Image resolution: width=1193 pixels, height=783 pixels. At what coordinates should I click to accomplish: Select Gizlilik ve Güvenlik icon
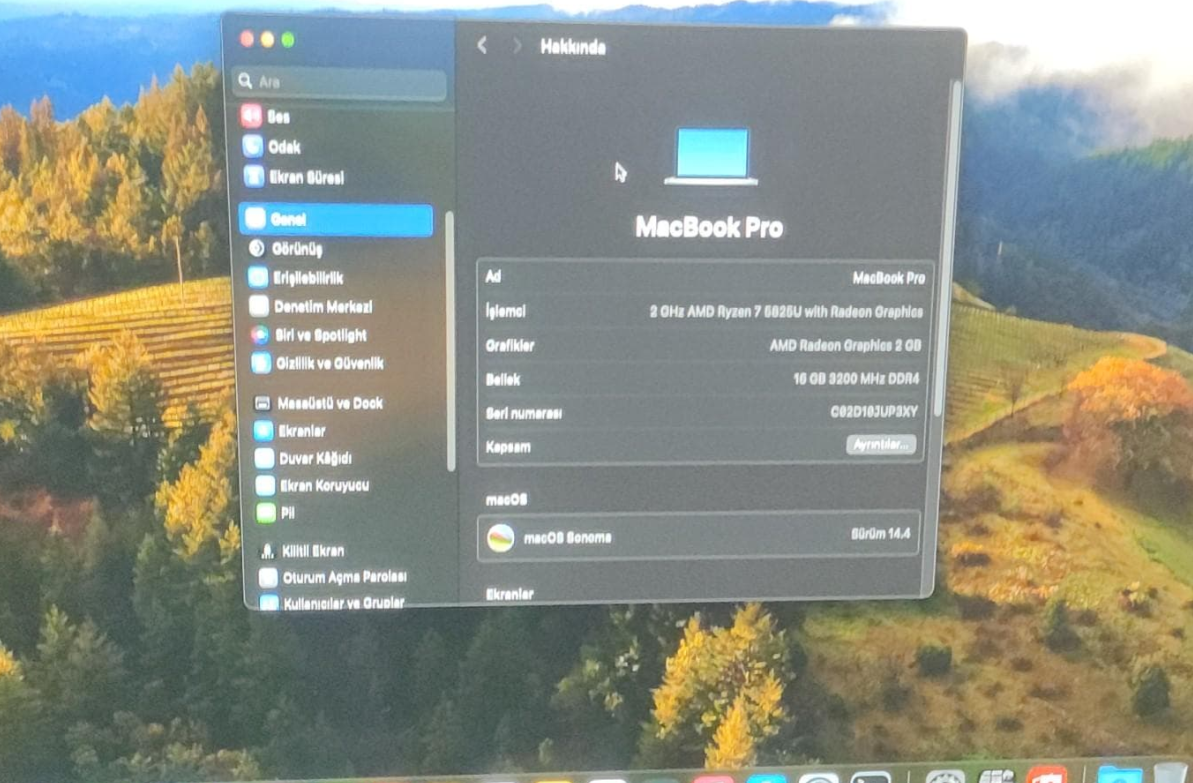point(261,363)
